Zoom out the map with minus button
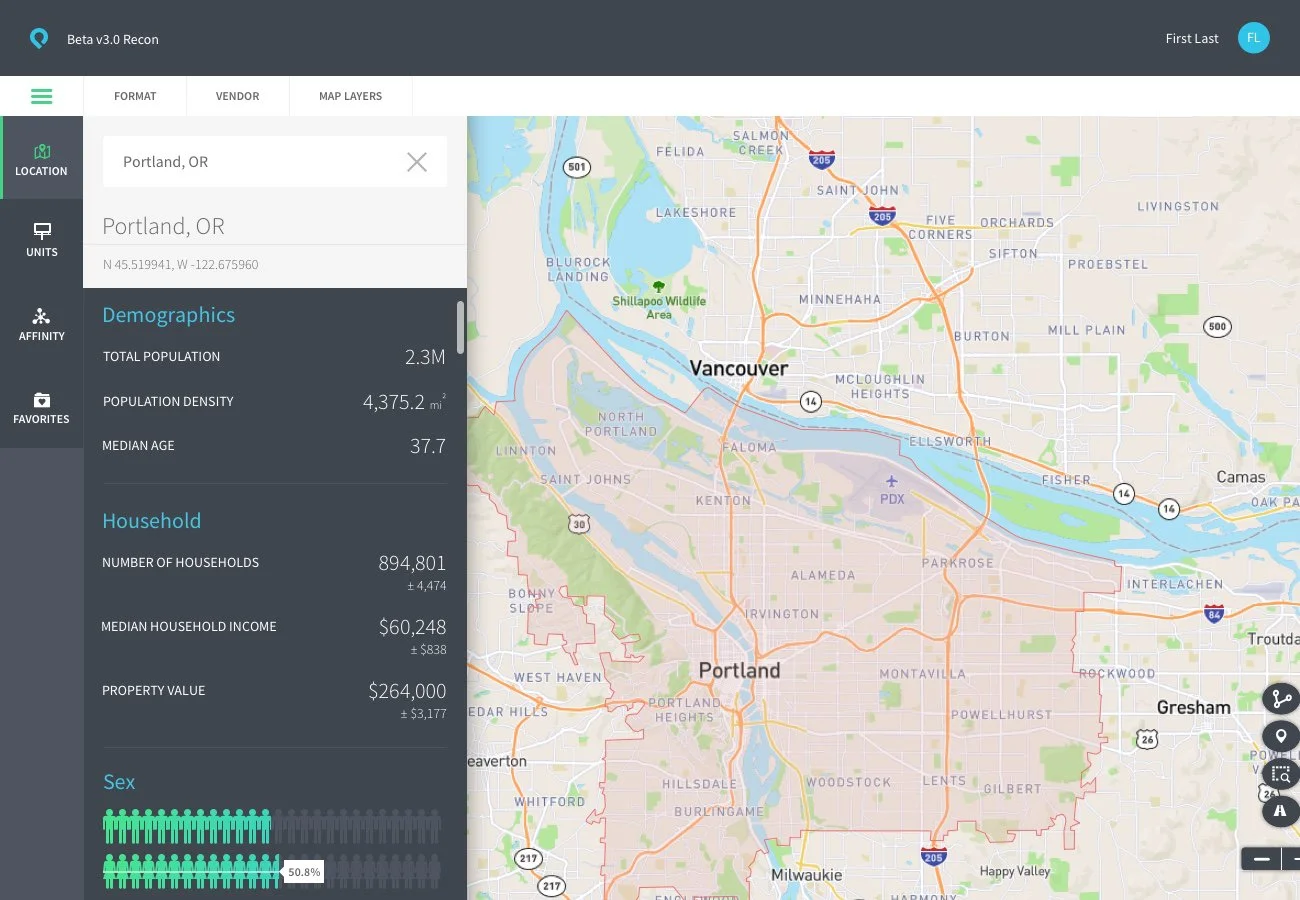Image resolution: width=1300 pixels, height=900 pixels. tap(1262, 859)
